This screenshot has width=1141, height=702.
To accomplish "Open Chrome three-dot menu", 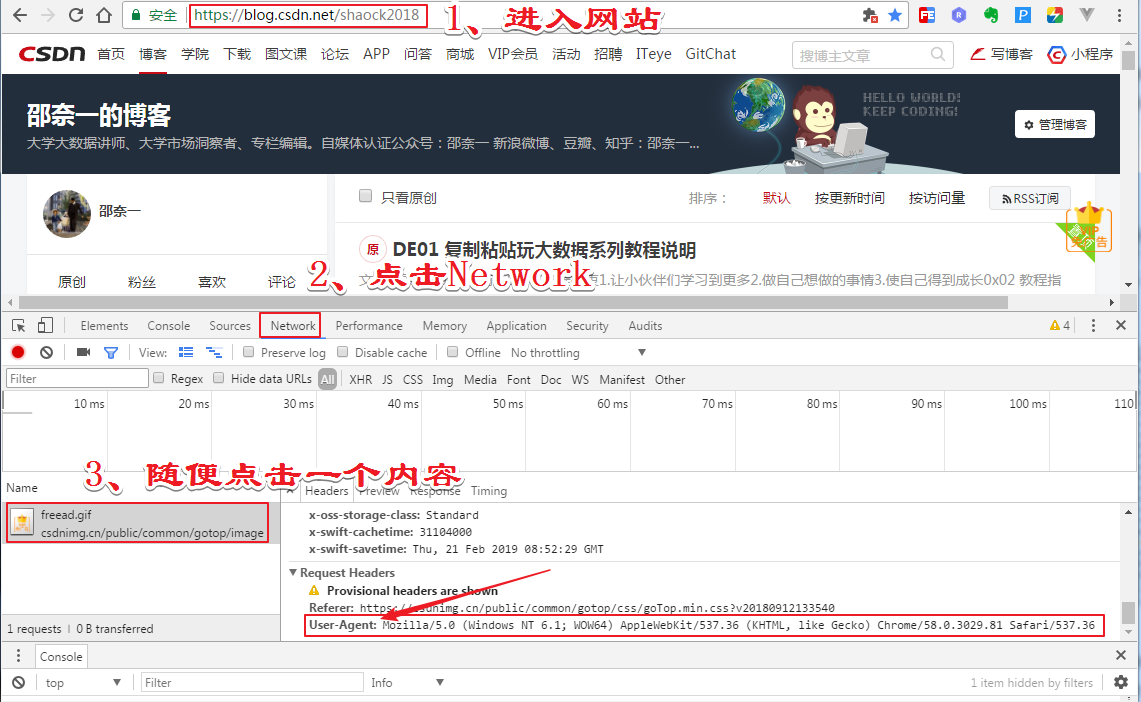I will 1120,15.
